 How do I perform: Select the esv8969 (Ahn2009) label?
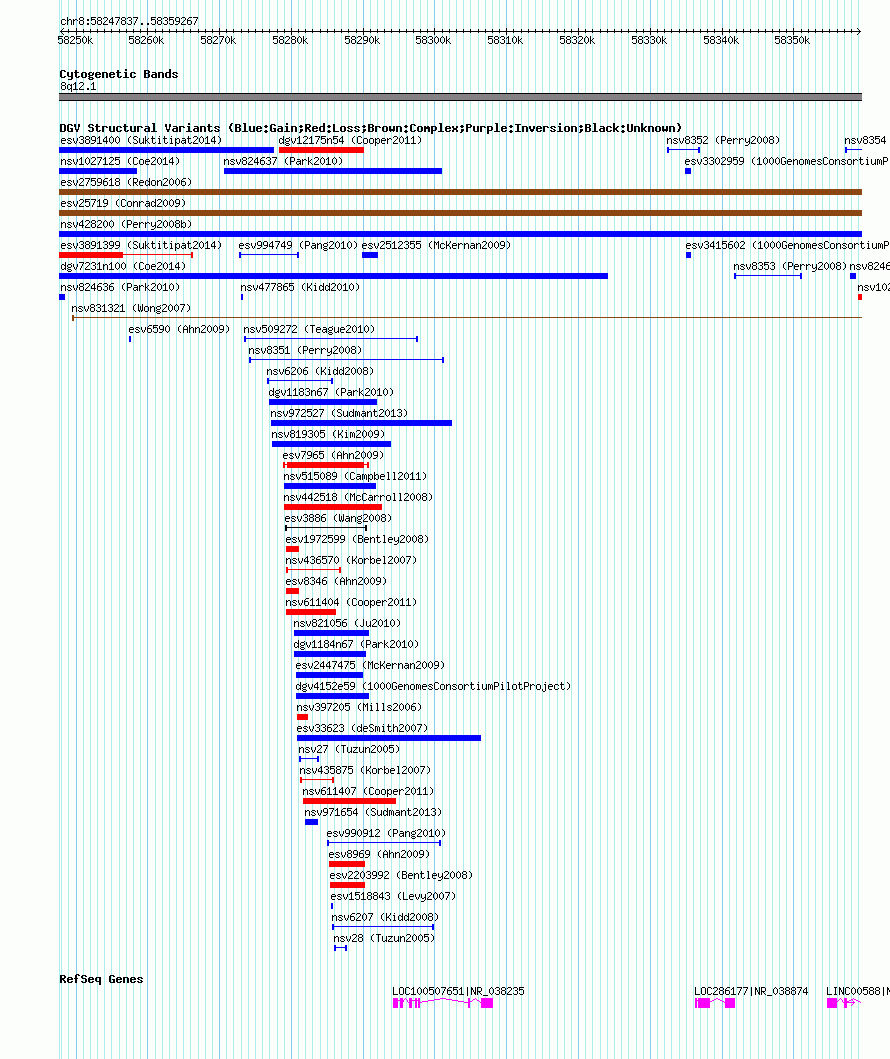379,854
